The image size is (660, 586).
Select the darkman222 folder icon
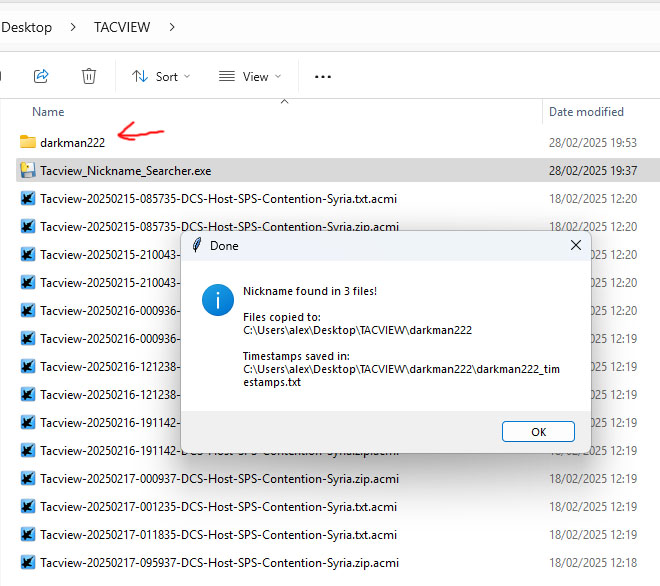tap(28, 142)
